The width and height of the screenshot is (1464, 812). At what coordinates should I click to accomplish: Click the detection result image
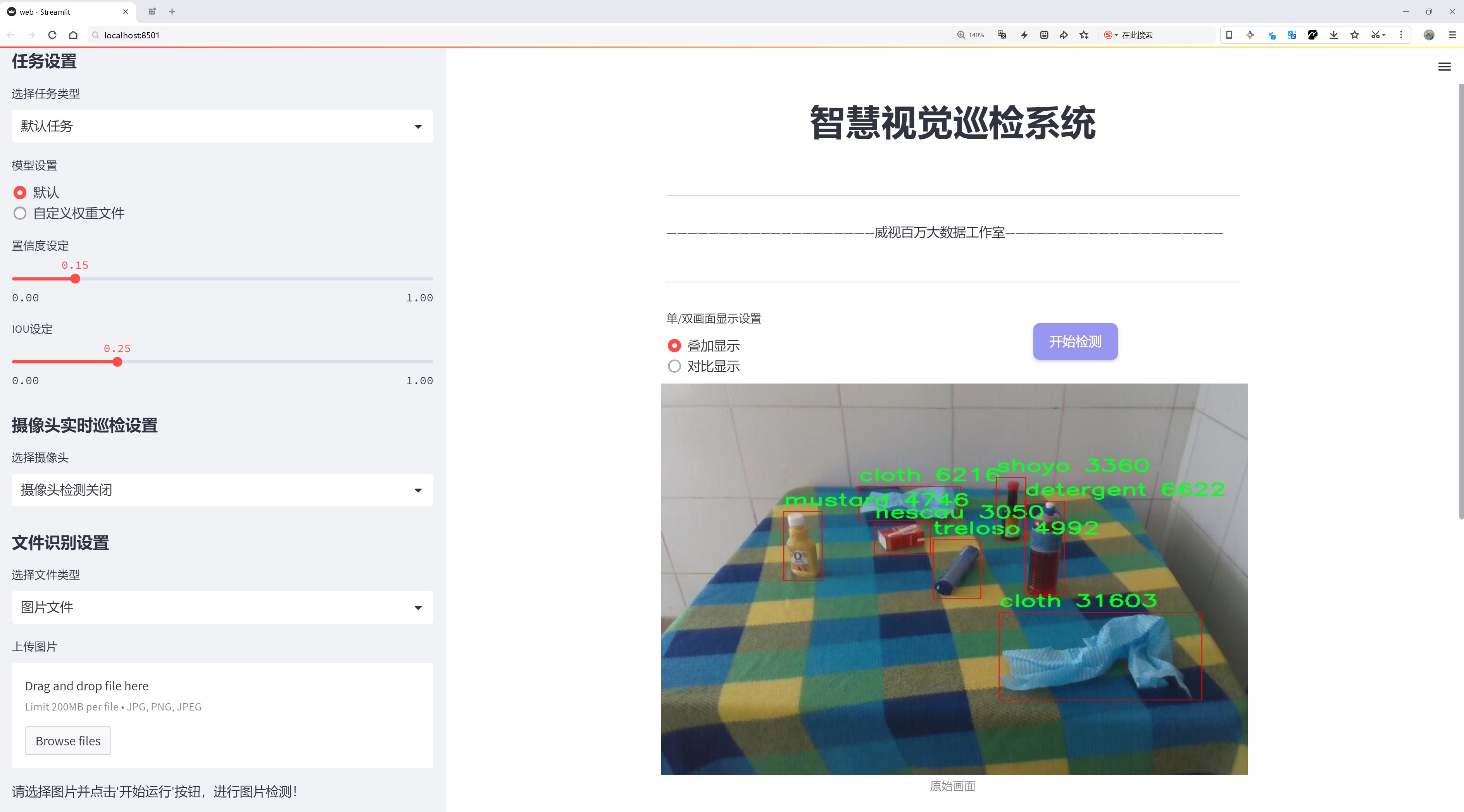[954, 579]
